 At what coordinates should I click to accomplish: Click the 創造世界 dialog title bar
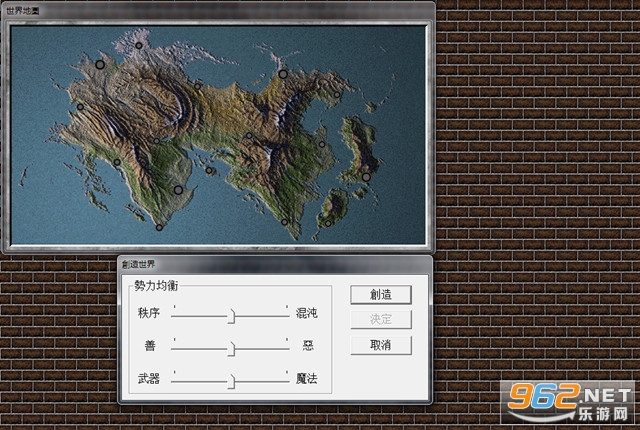pyautogui.click(x=275, y=264)
